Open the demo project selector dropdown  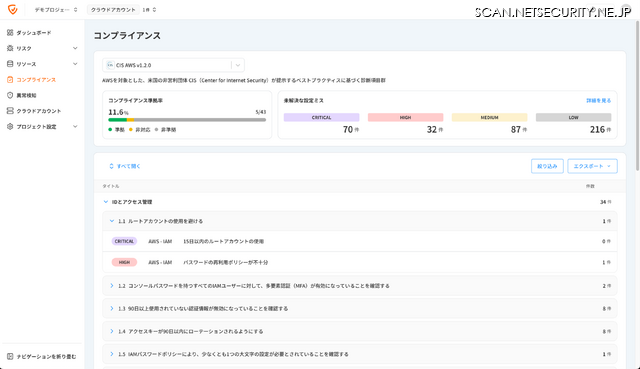[56, 10]
